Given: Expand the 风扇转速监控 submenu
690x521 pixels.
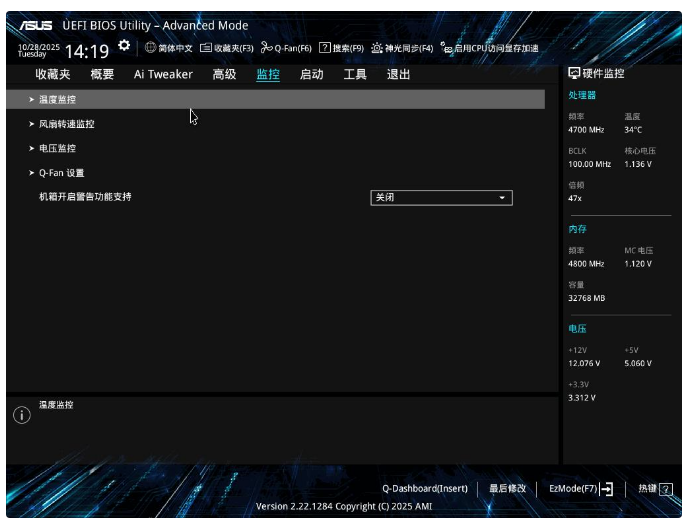Looking at the screenshot, I should pos(66,124).
